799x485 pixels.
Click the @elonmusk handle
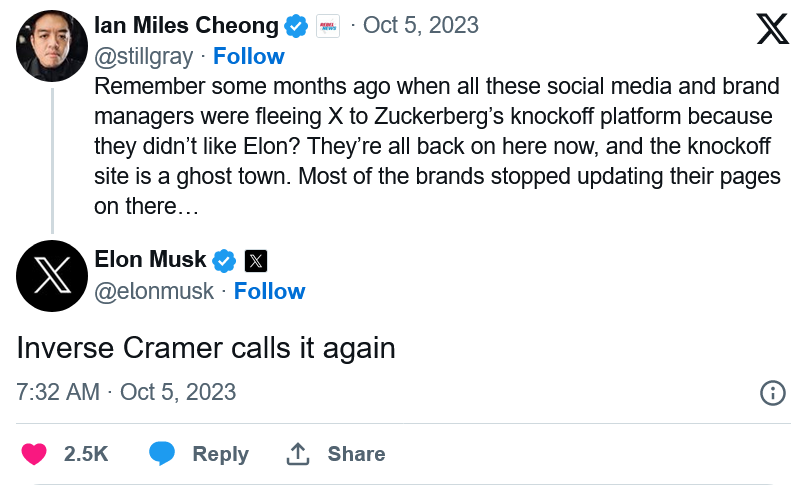[x=154, y=291]
